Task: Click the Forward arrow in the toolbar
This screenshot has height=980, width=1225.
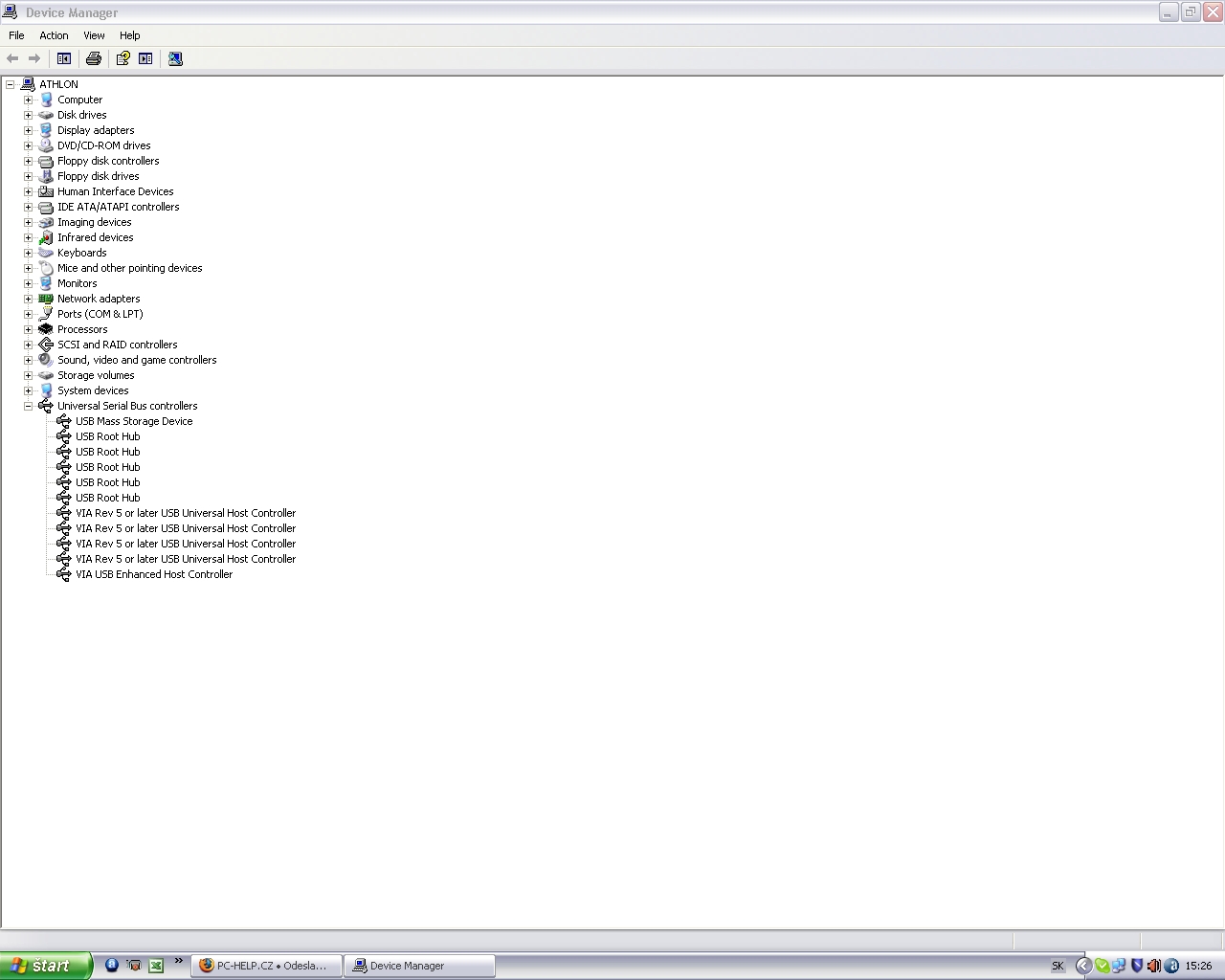Action: (x=34, y=58)
